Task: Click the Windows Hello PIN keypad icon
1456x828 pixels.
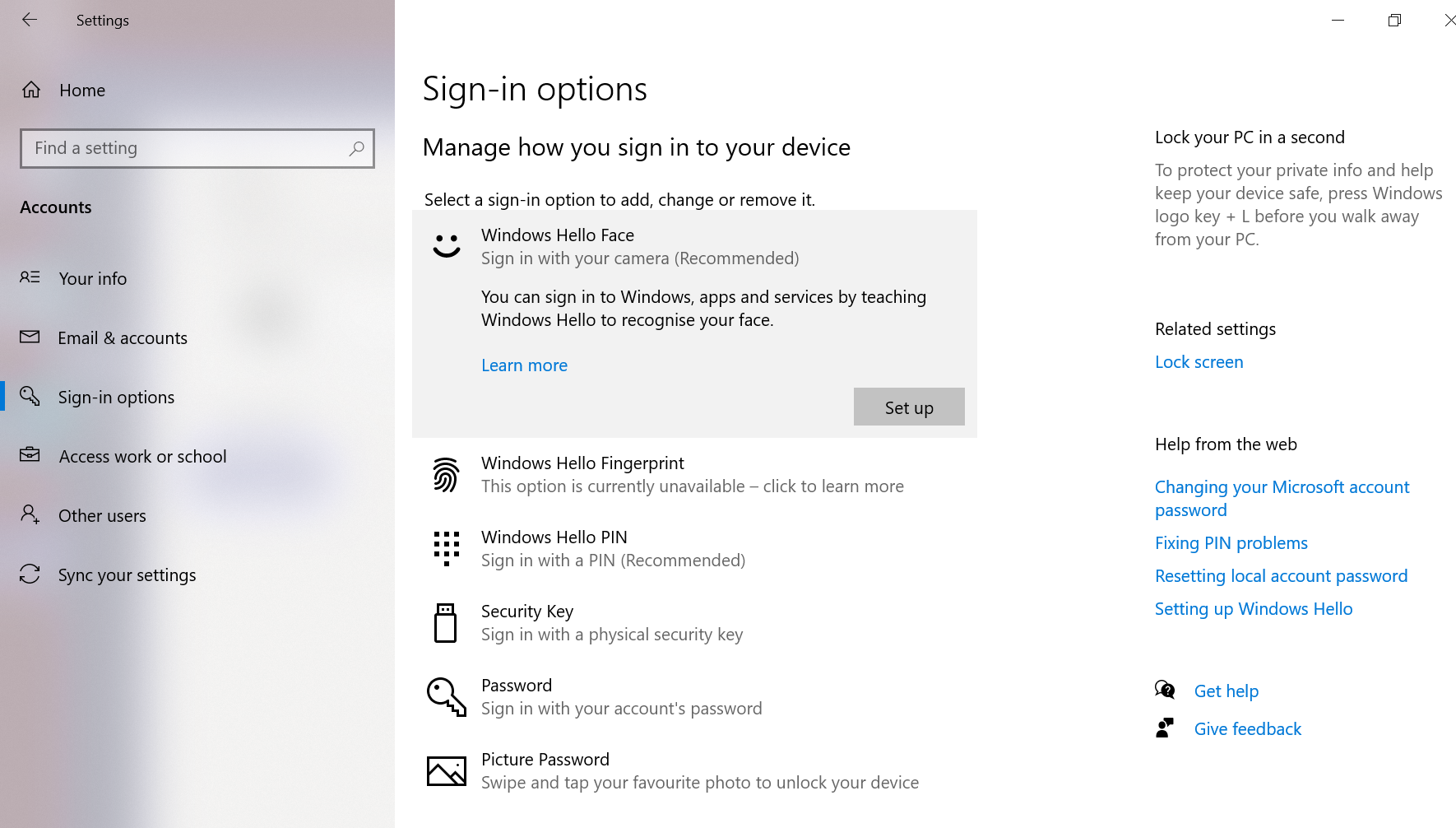Action: (446, 548)
